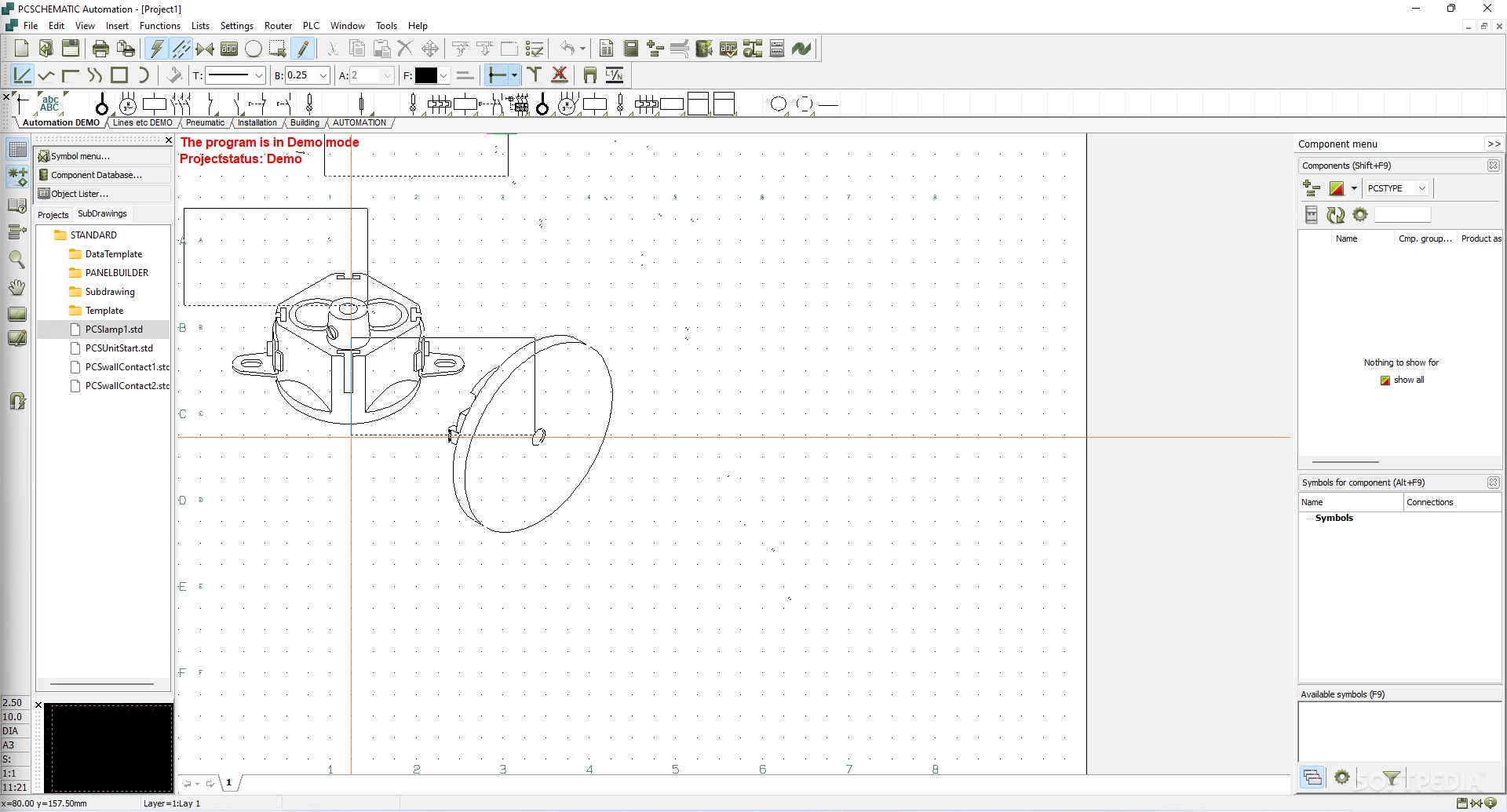
Task: Click the refresh components icon
Action: click(1335, 215)
